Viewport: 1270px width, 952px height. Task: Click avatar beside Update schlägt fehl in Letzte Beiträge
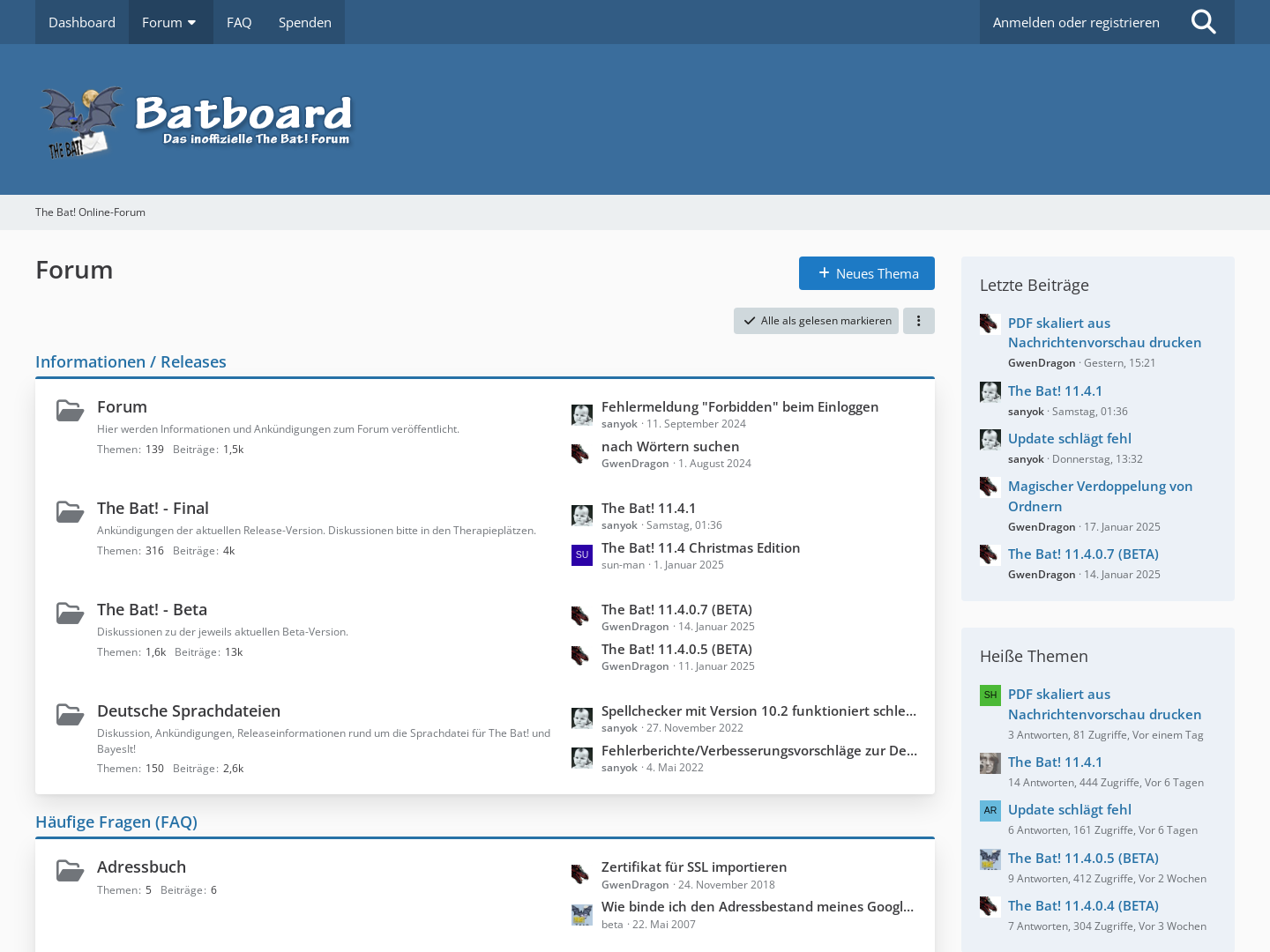(x=990, y=440)
